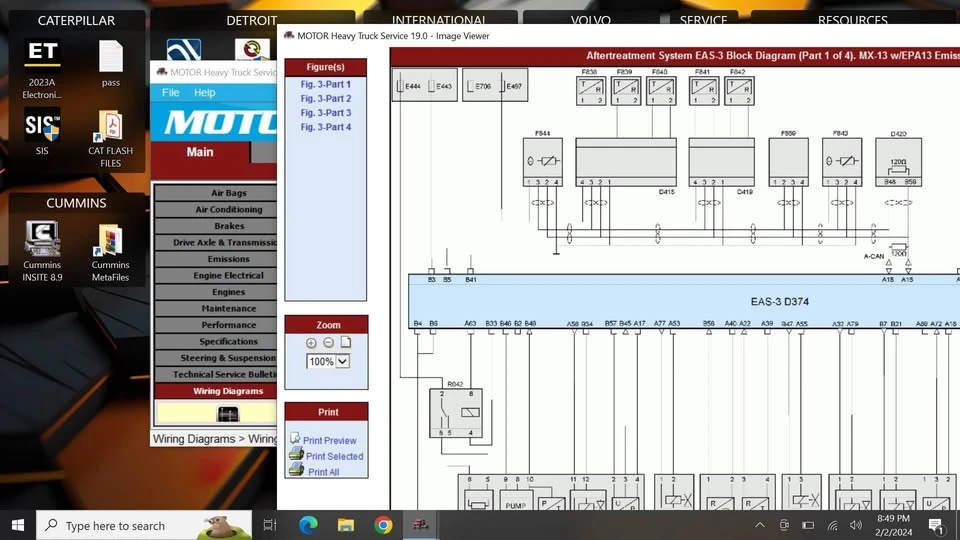Open Steering & Suspension category

pos(216,358)
